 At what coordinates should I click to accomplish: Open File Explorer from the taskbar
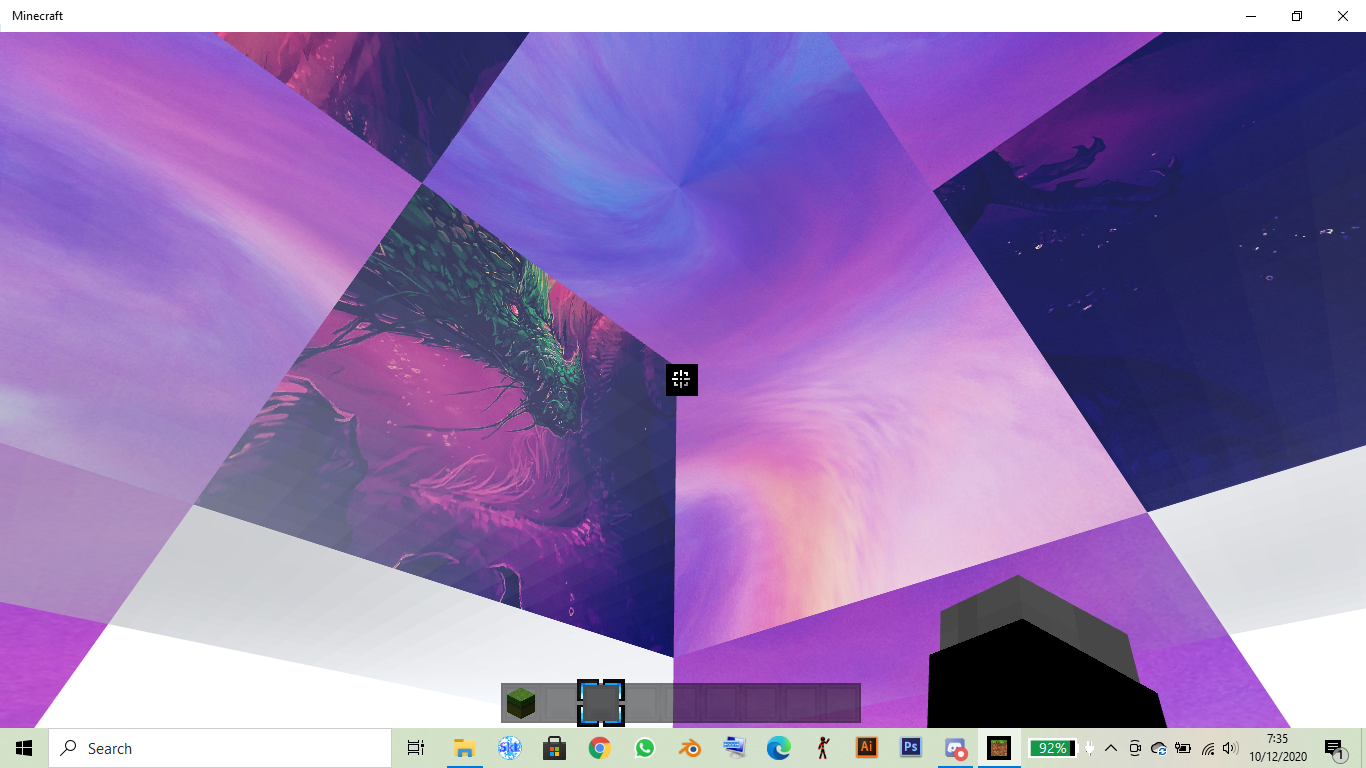pyautogui.click(x=464, y=748)
